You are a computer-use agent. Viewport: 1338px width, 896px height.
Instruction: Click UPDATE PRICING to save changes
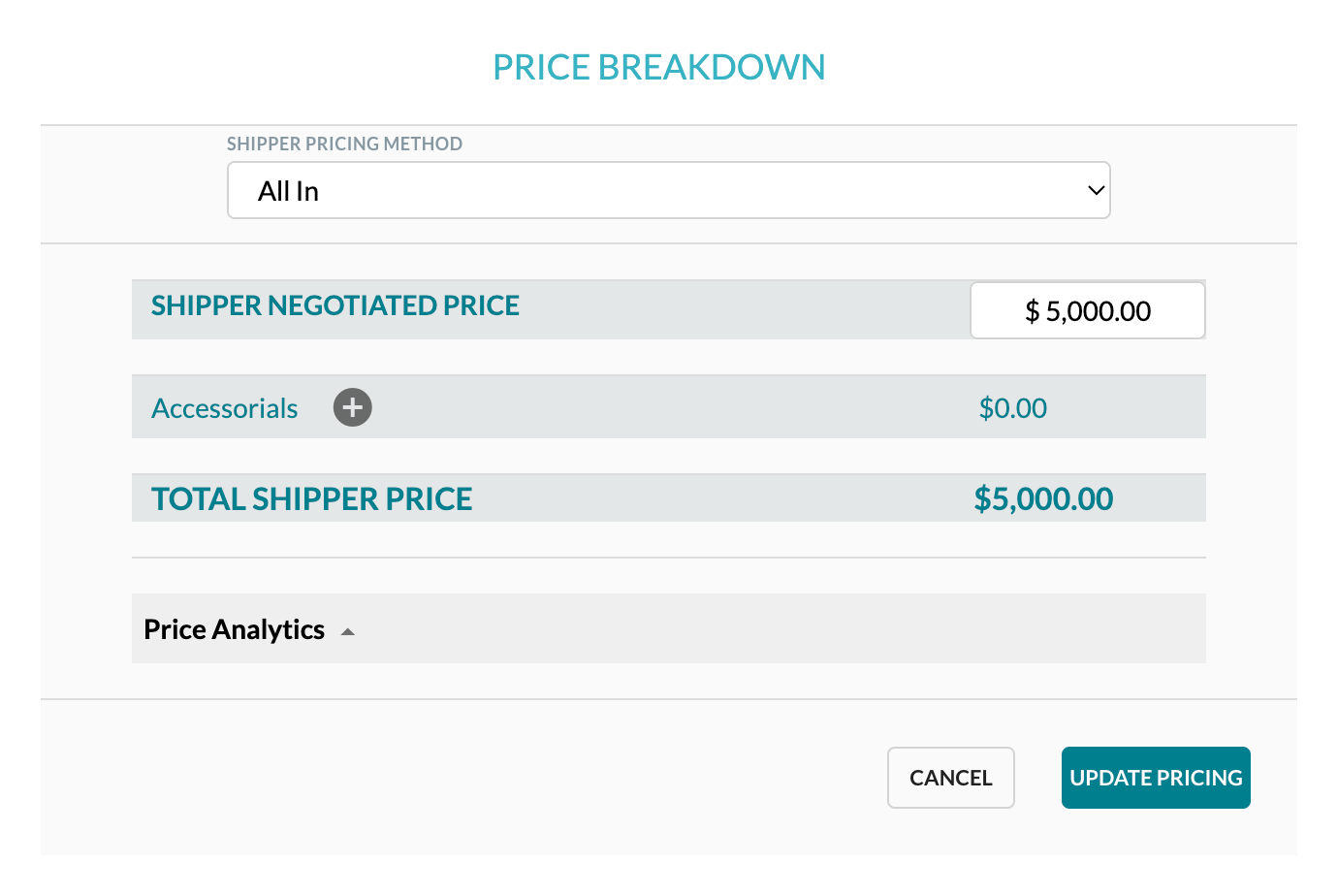click(1156, 777)
